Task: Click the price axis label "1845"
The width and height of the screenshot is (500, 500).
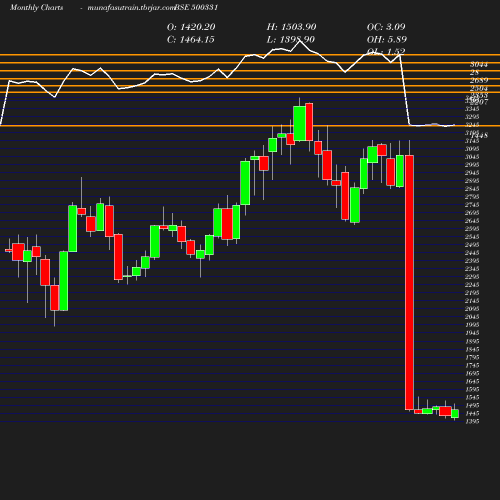Action: coord(472,349)
